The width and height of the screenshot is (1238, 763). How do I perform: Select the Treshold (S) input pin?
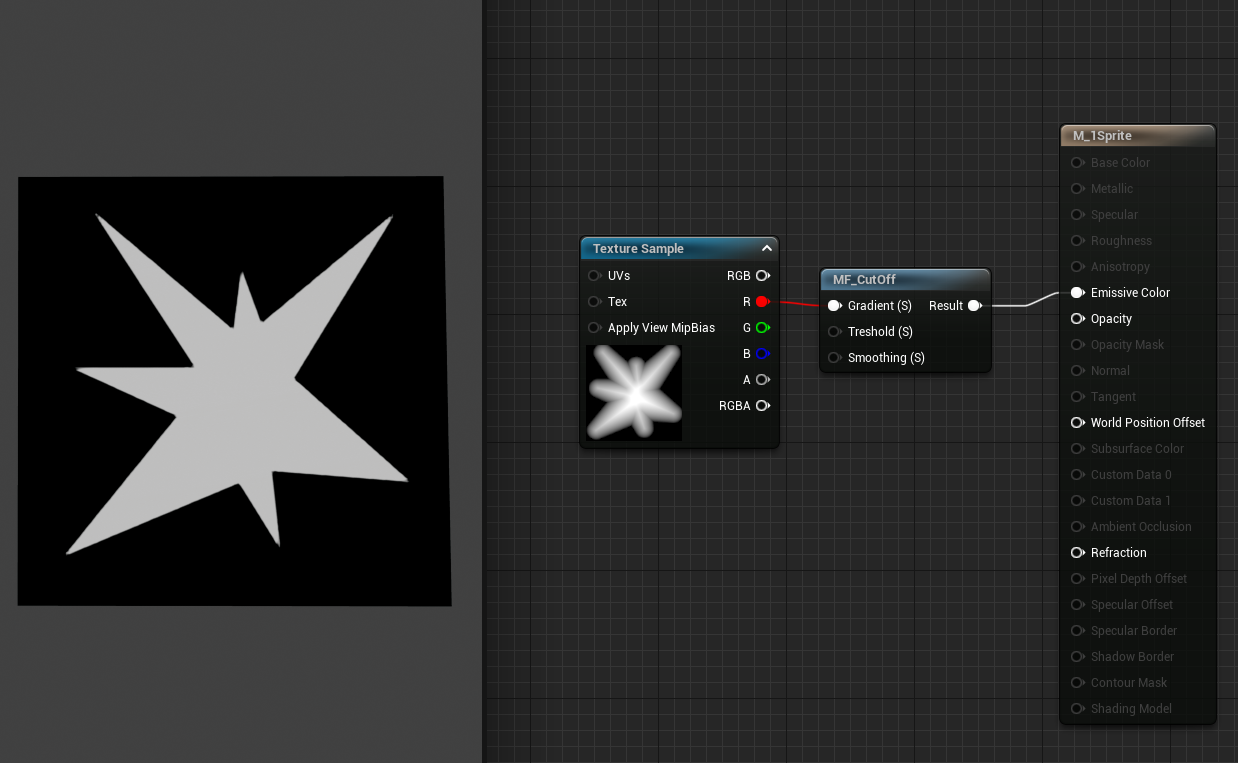tap(835, 331)
